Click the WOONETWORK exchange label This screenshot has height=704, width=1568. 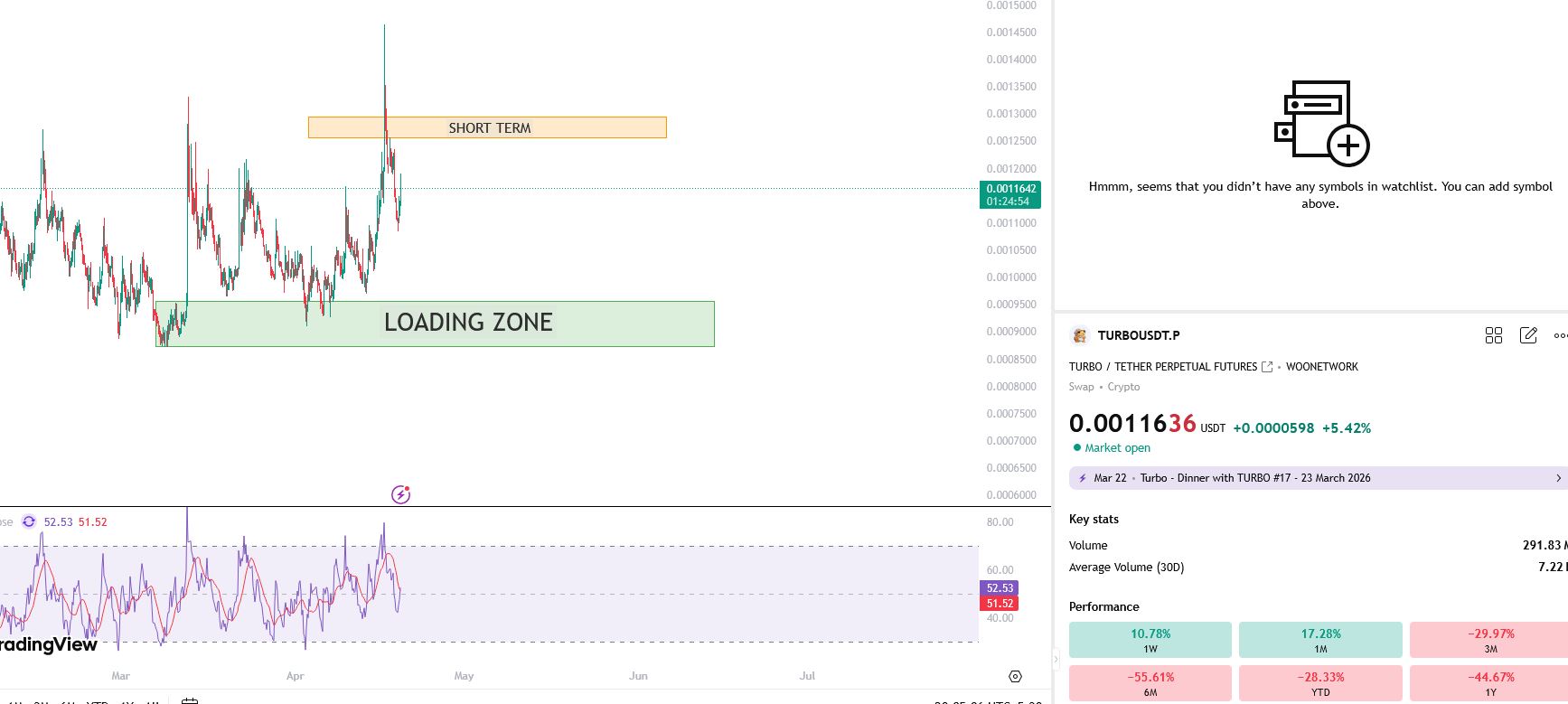pyautogui.click(x=1322, y=367)
